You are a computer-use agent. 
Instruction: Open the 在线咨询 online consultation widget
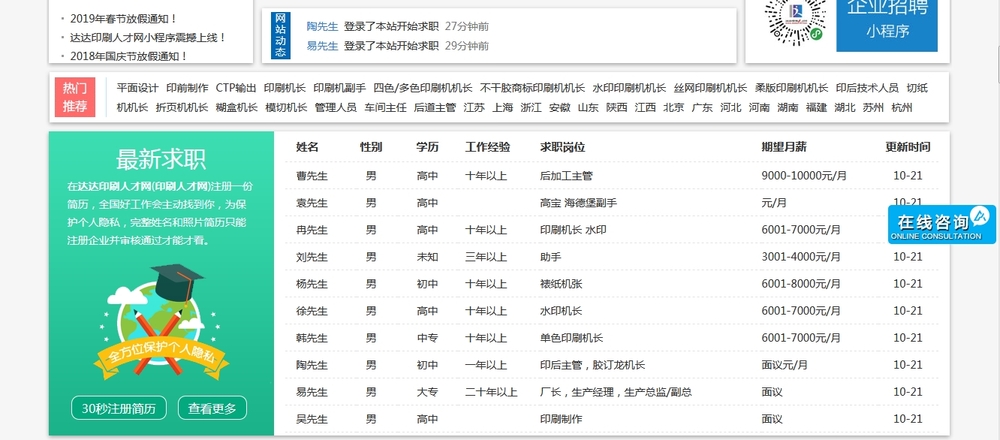(941, 224)
